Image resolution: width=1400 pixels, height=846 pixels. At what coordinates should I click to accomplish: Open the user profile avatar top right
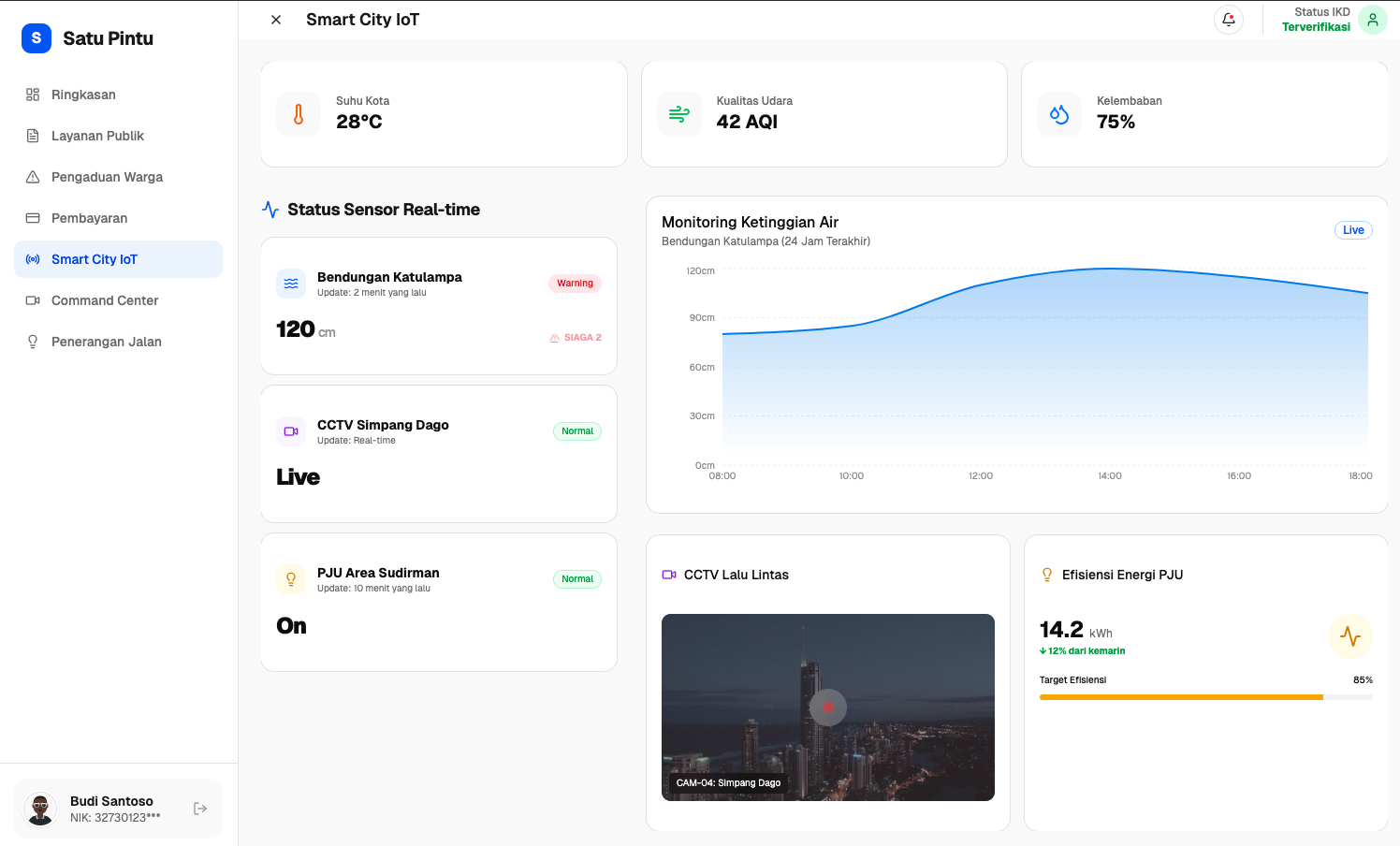click(1372, 19)
